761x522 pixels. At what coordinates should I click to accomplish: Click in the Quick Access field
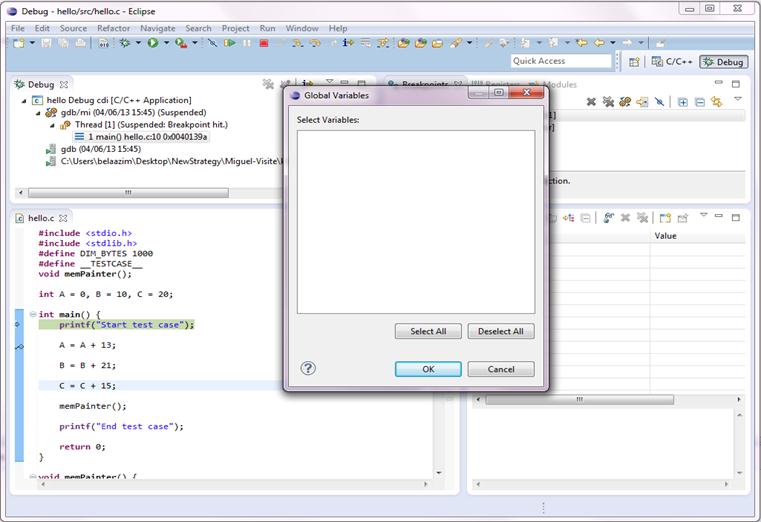[560, 61]
